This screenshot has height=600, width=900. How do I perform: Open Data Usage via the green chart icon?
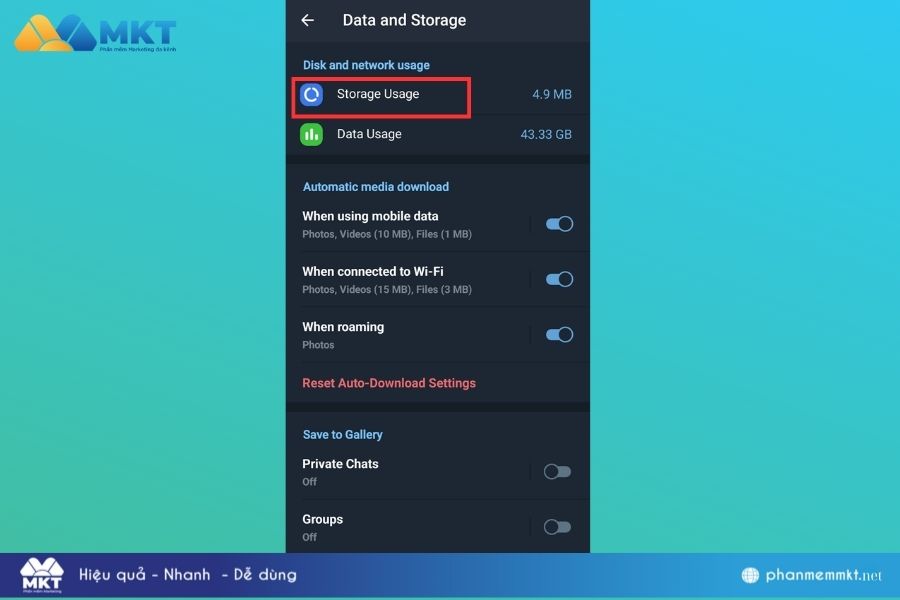(x=311, y=134)
